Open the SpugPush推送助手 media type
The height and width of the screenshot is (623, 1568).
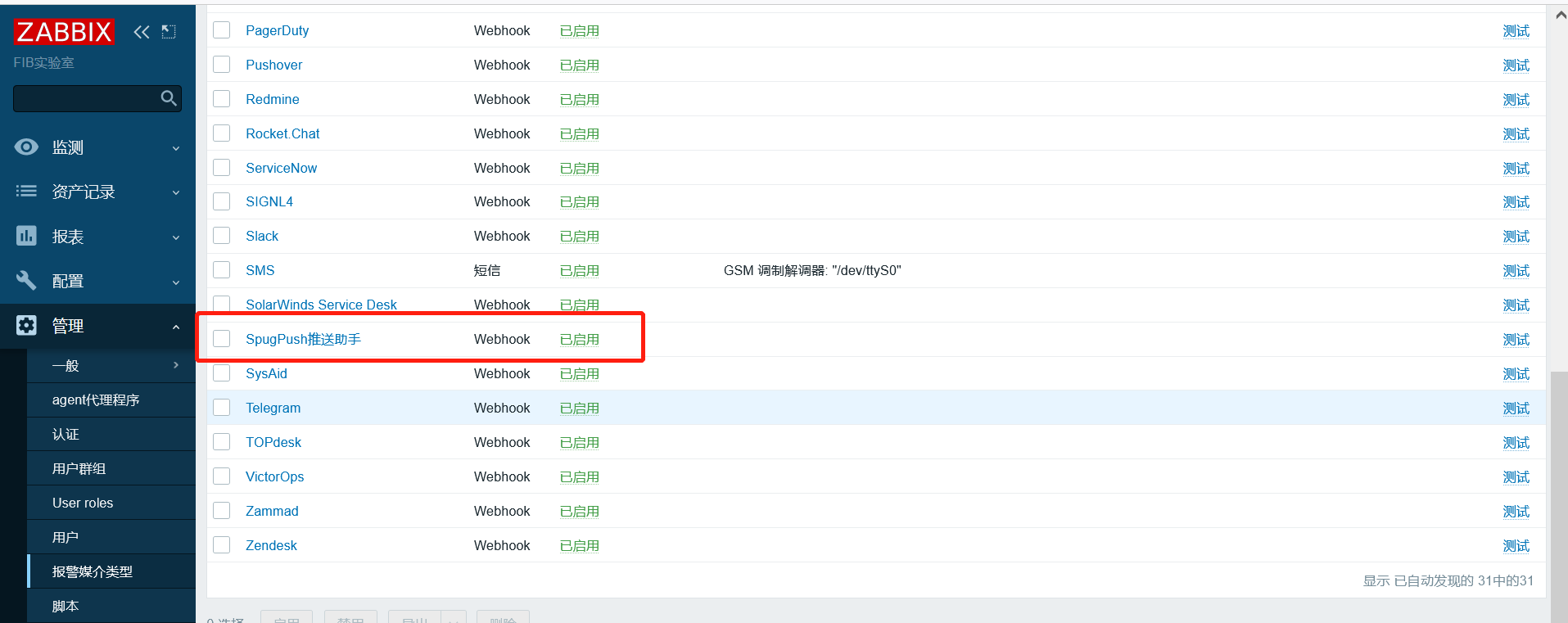(x=303, y=339)
